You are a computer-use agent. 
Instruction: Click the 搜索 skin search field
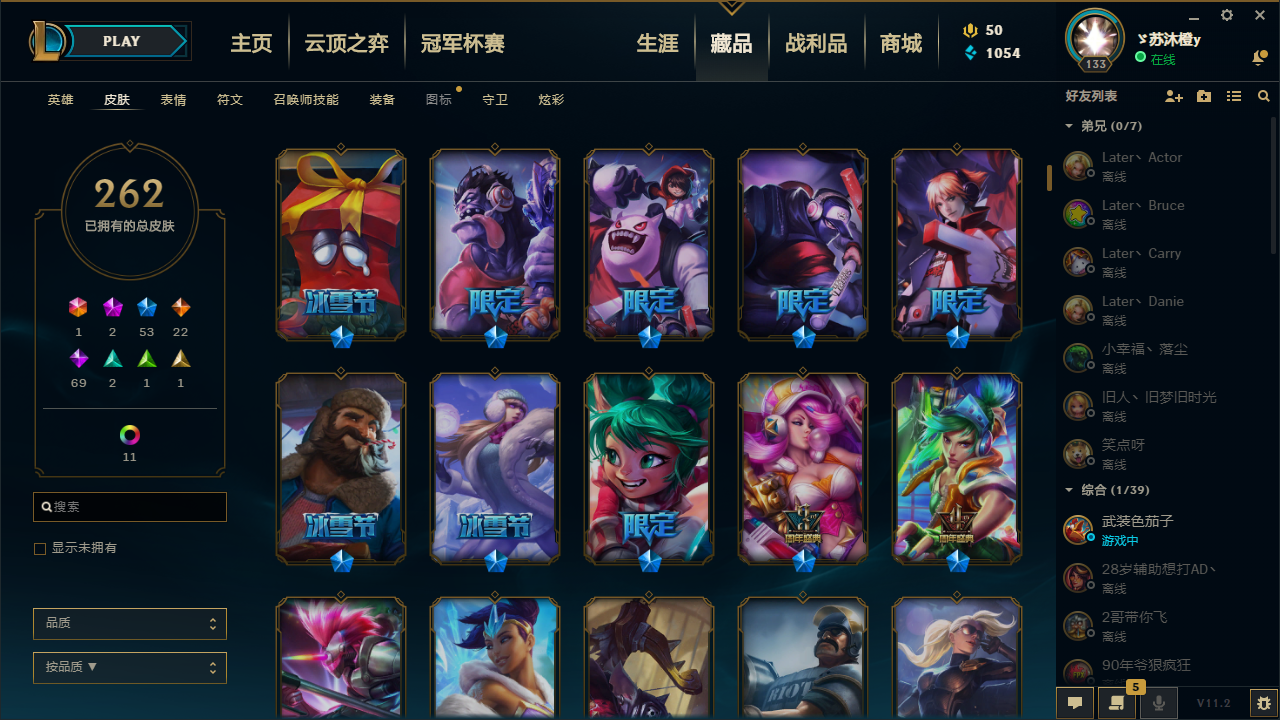(130, 507)
